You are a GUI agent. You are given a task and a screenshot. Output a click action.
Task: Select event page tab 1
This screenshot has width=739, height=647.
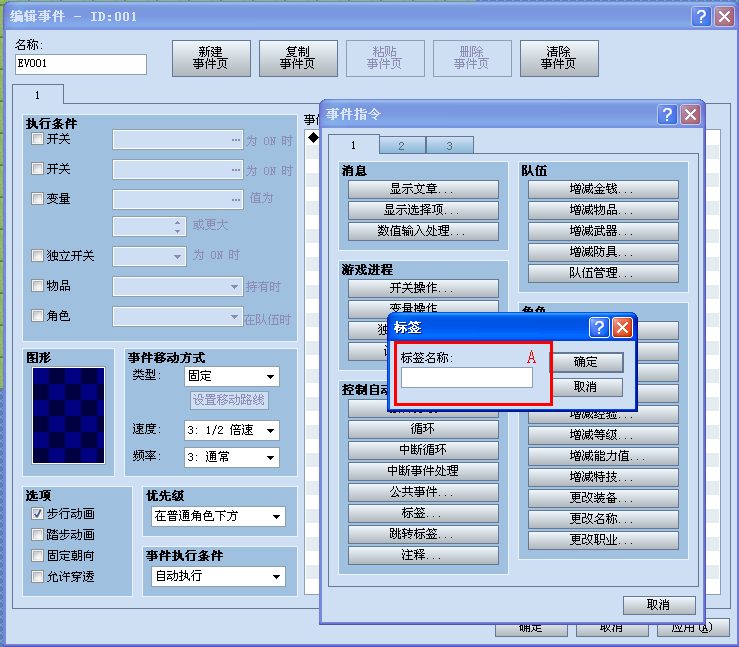tap(38, 95)
